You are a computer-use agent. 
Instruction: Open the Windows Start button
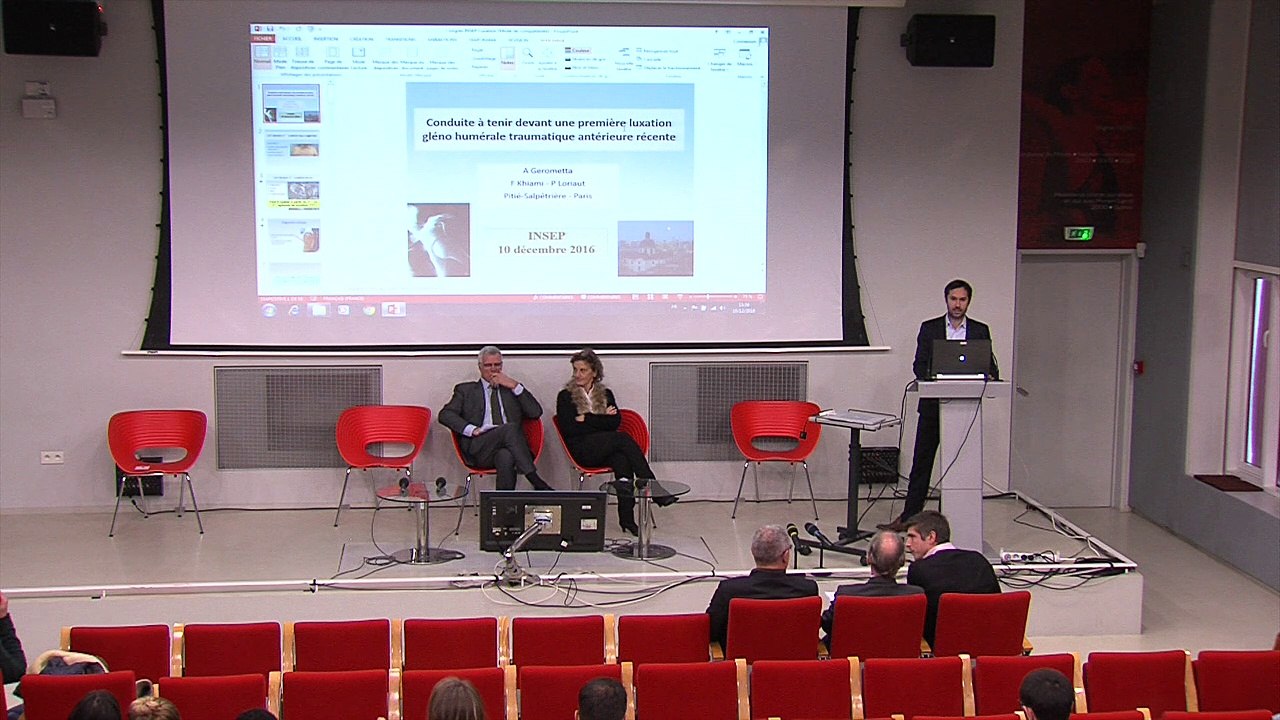268,310
